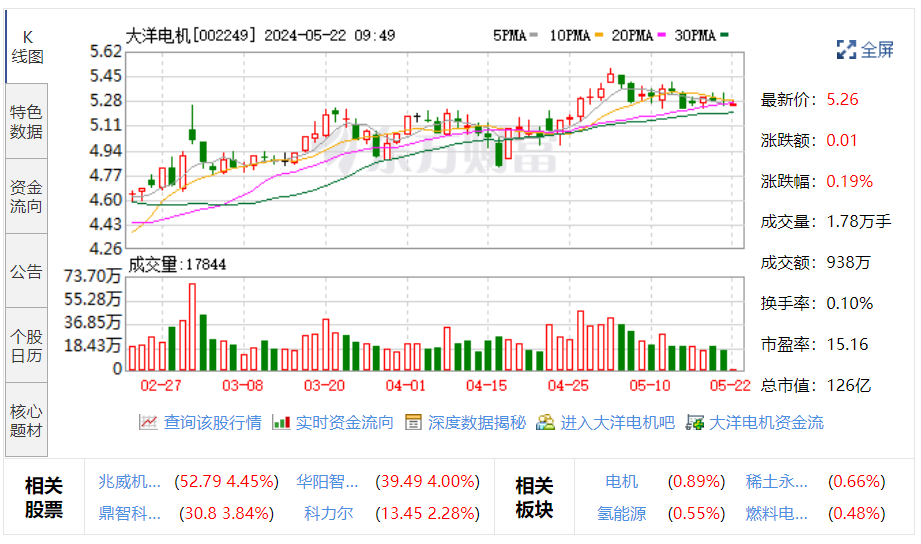The image size is (921, 544).
Task: Open the 进入大洋电机吧 link
Action: point(617,422)
